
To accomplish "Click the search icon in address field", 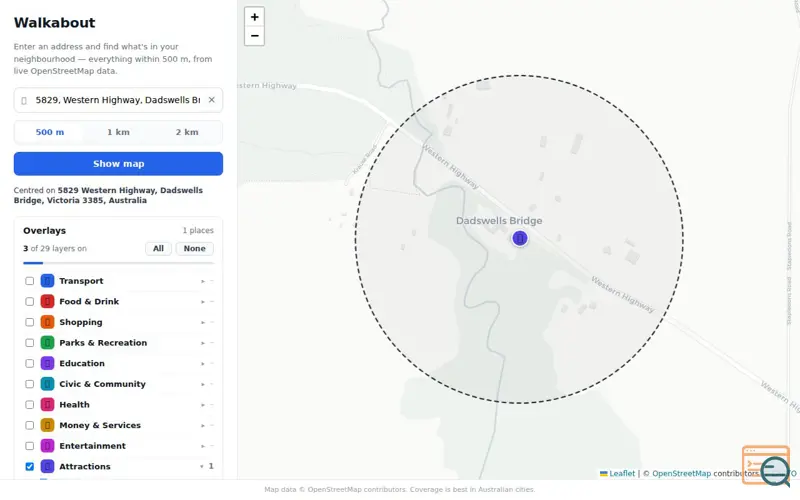I will point(23,101).
